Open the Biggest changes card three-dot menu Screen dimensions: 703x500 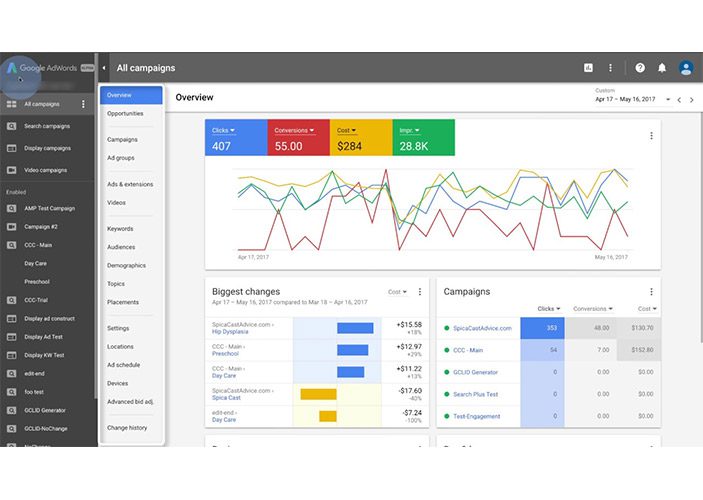[420, 292]
